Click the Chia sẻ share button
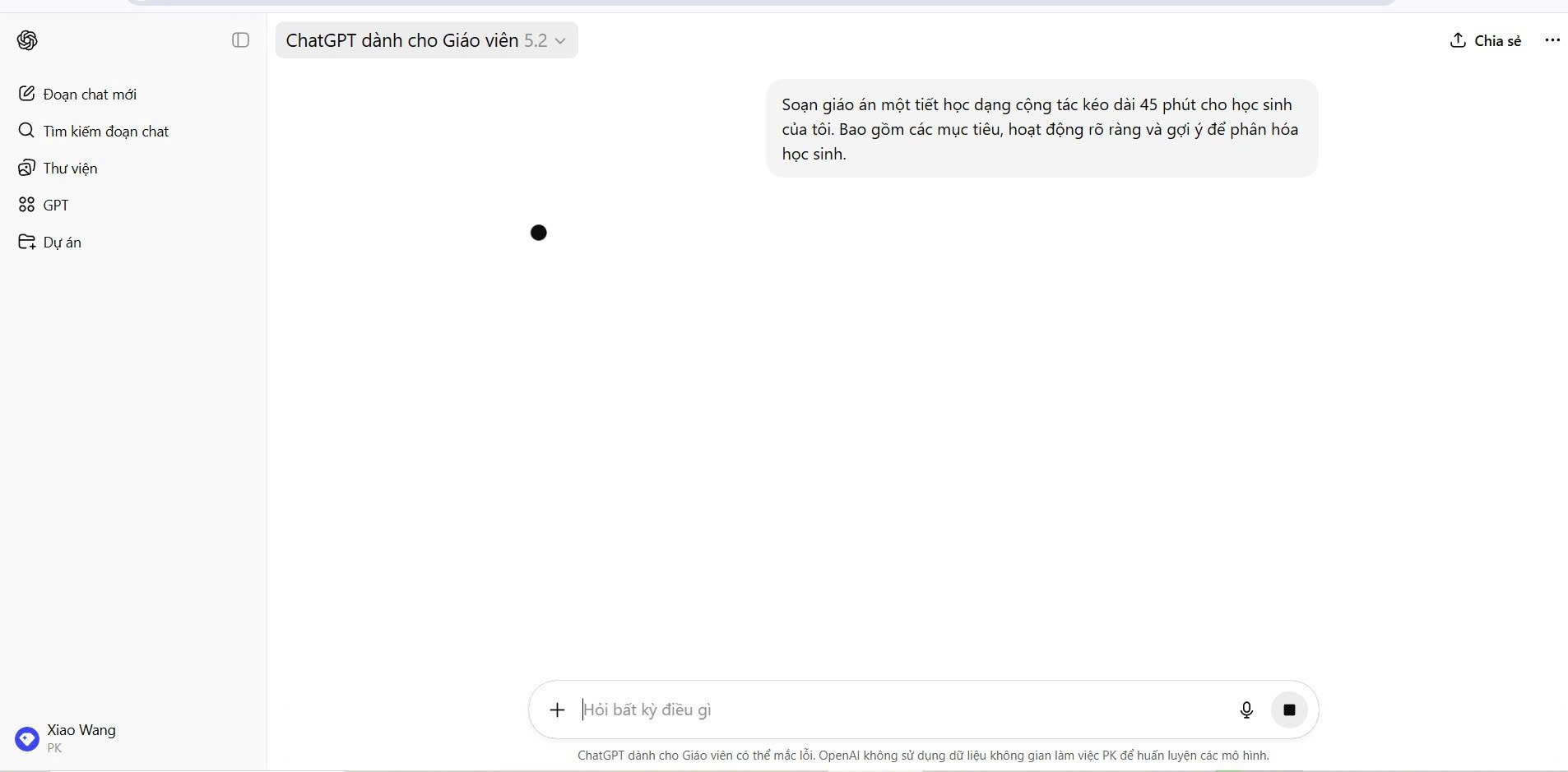1568x772 pixels. click(1485, 40)
